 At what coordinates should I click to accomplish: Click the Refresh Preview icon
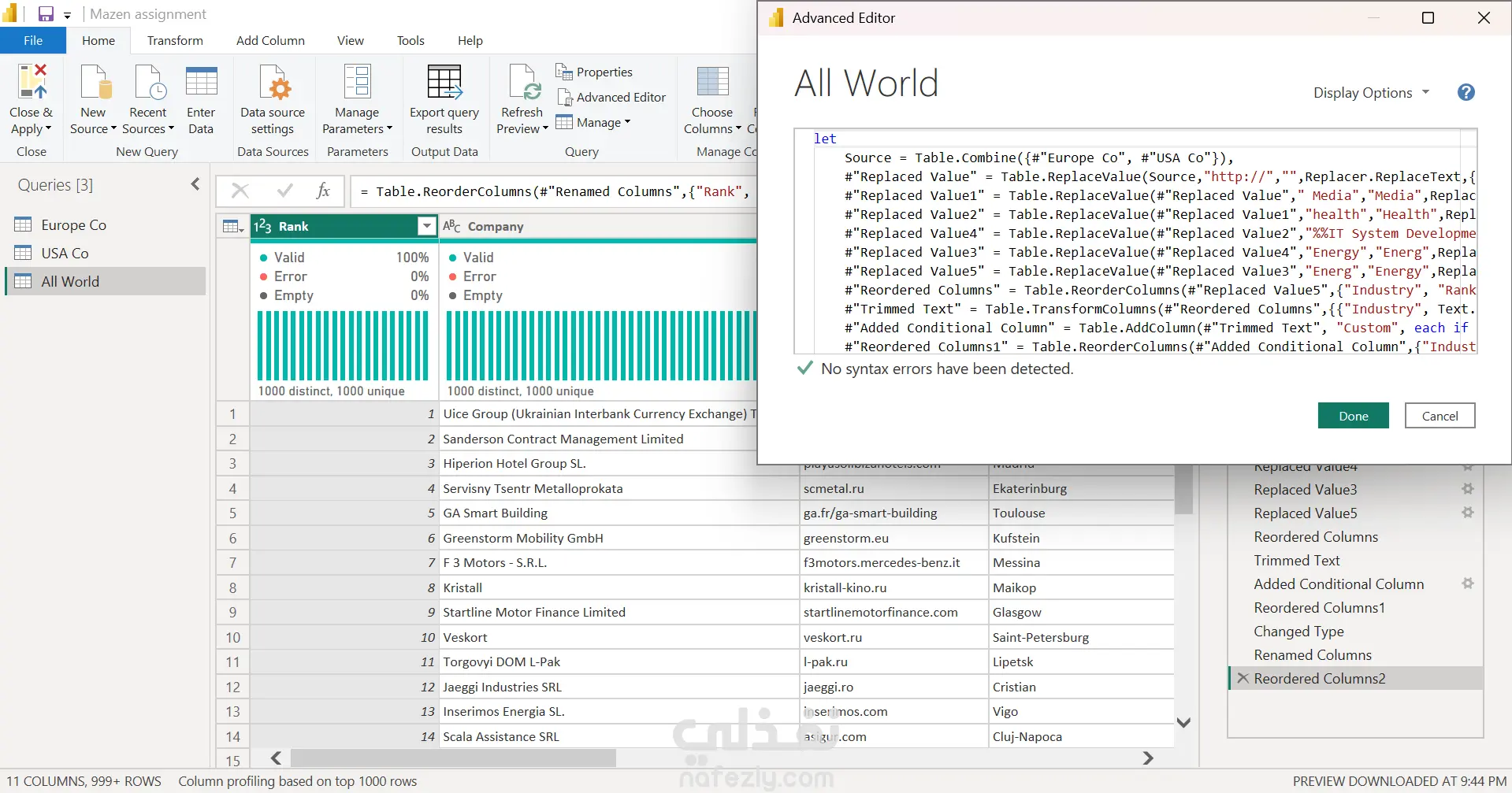[523, 83]
